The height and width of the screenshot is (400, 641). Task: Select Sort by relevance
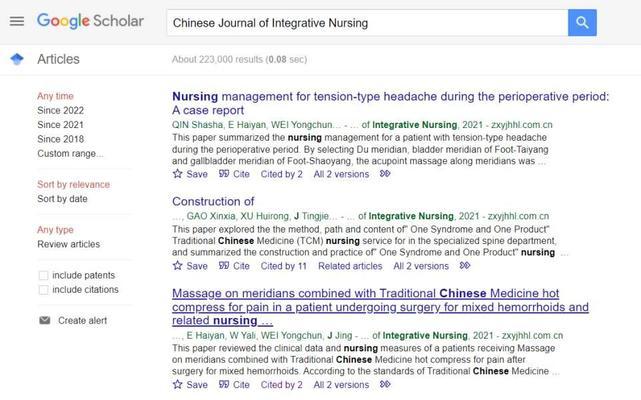coord(74,184)
